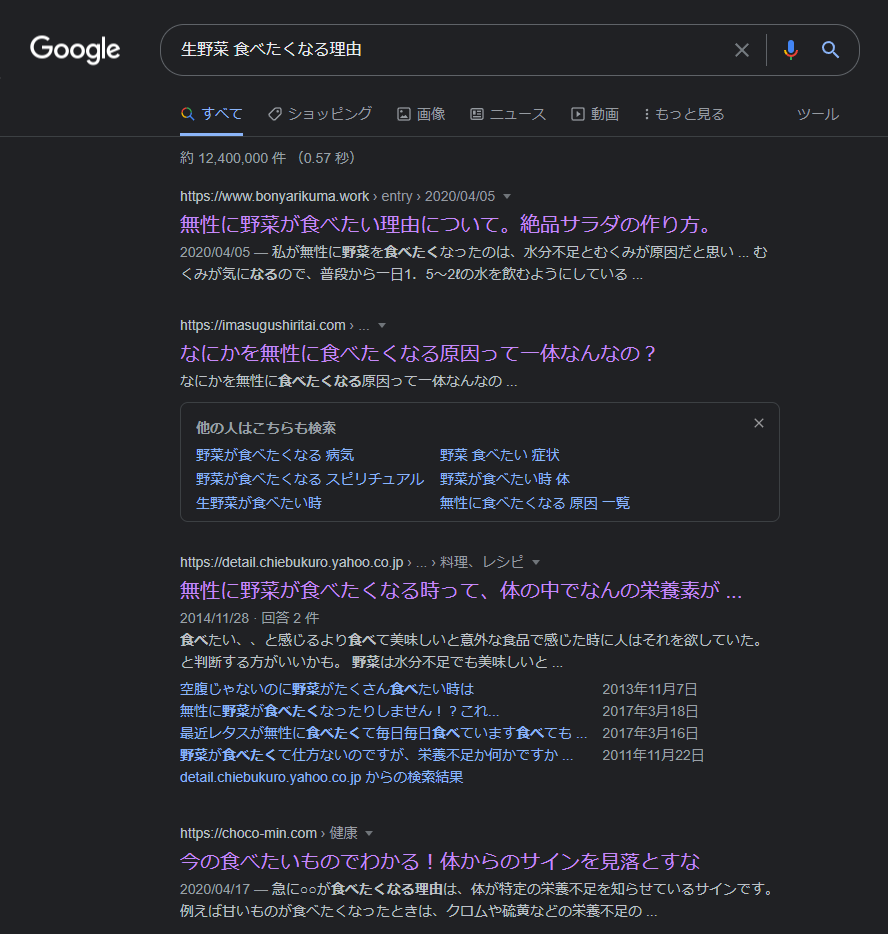This screenshot has width=888, height=934.
Task: Search 野菜が食べたい時 体
Action: (x=504, y=479)
